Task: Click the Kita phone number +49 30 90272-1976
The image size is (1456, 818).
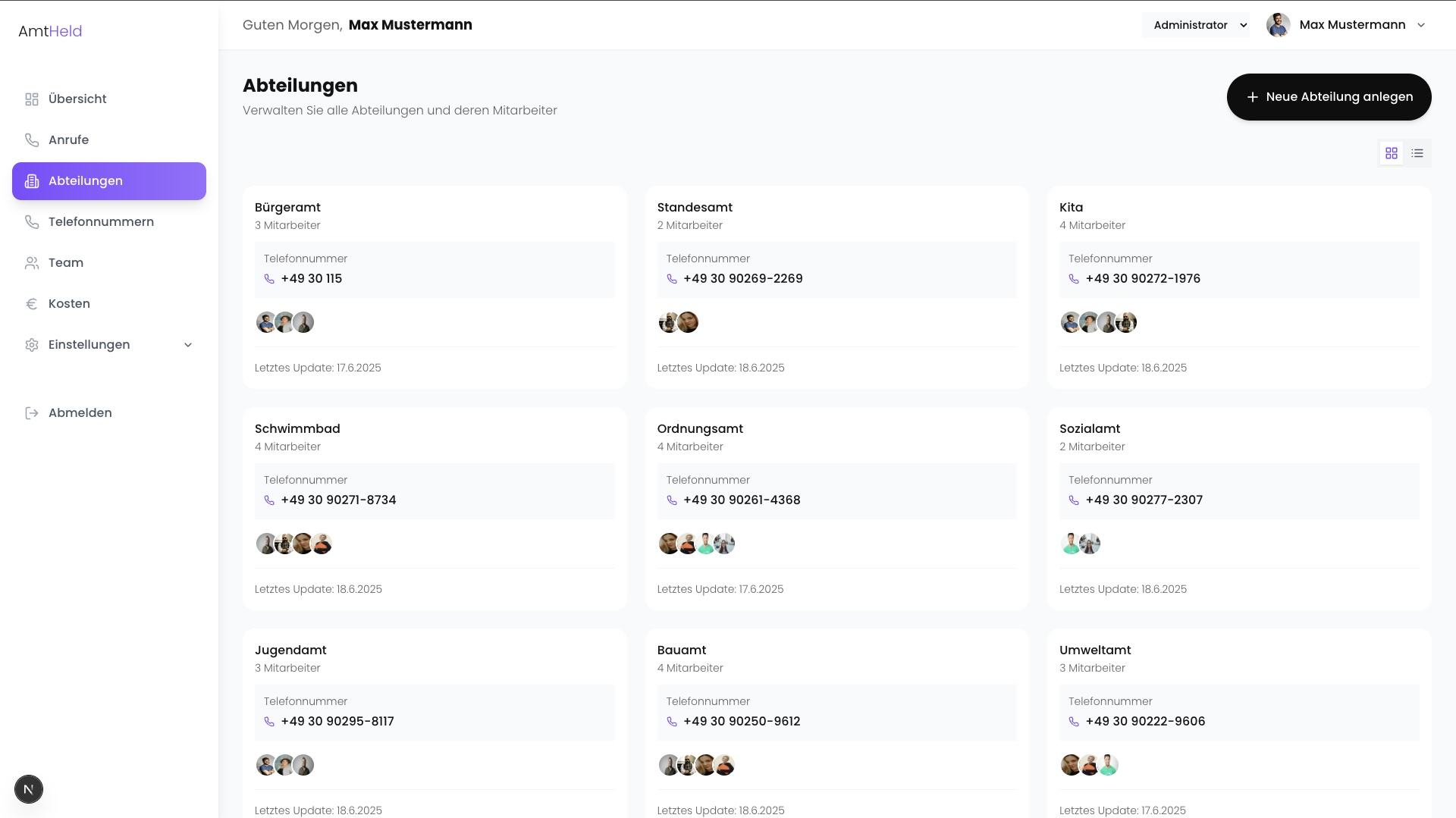Action: coord(1143,279)
